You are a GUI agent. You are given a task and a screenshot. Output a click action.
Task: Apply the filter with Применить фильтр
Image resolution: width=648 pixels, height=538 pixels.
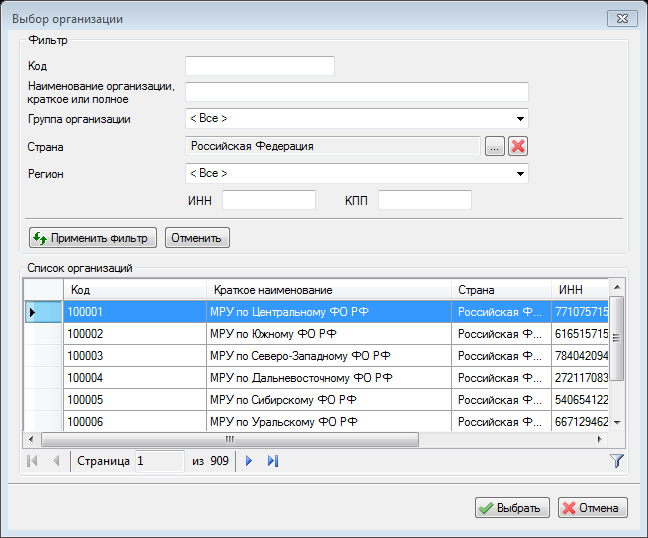point(93,238)
